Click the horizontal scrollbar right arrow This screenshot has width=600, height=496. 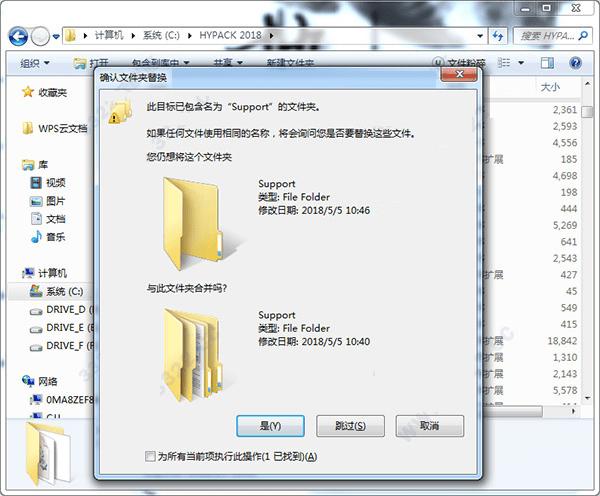pyautogui.click(x=573, y=411)
